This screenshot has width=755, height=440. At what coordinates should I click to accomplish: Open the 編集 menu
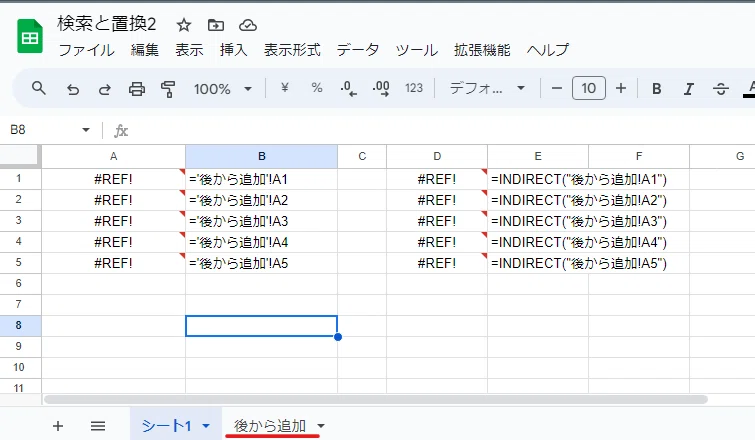[x=144, y=50]
